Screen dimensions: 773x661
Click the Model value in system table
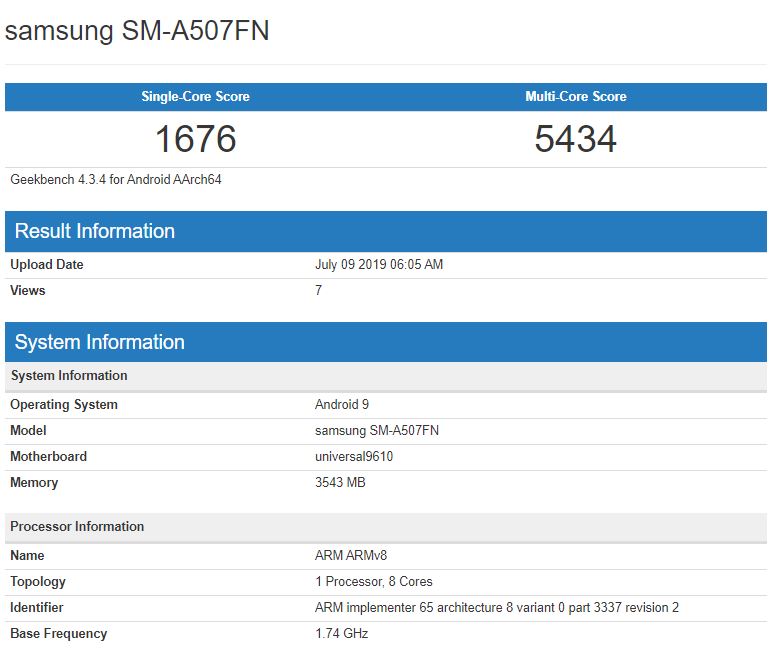[377, 431]
